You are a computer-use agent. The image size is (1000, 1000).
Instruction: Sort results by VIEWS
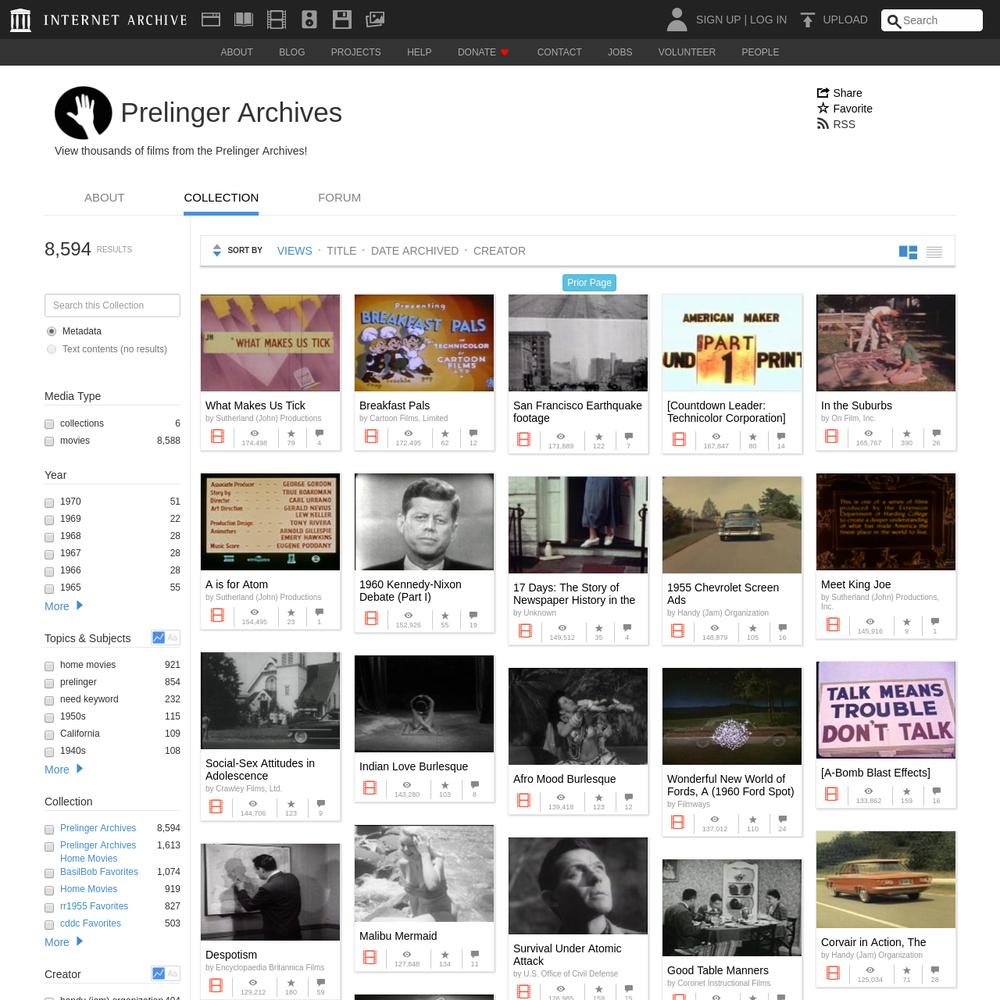[294, 251]
